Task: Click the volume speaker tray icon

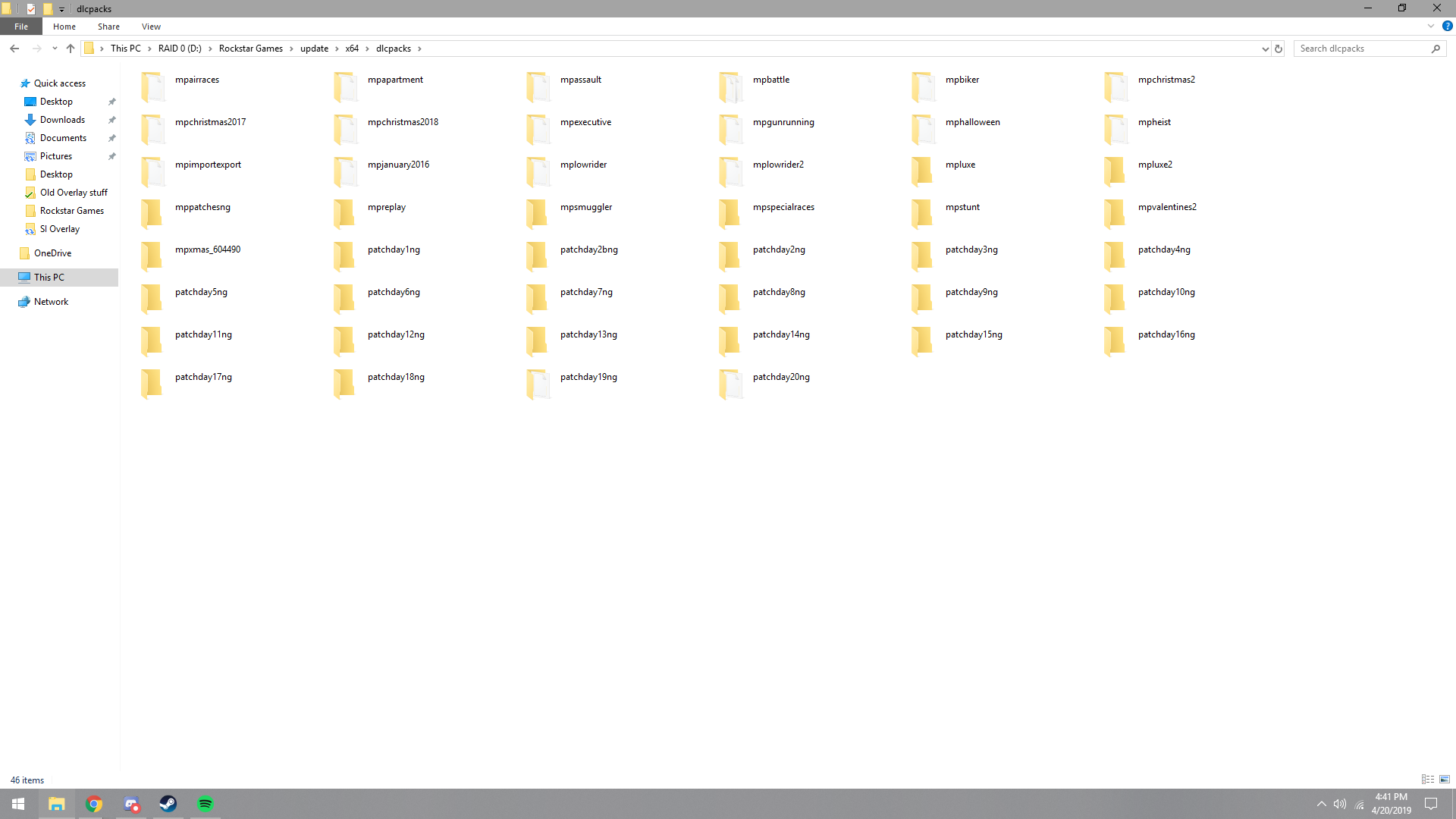Action: point(1340,804)
